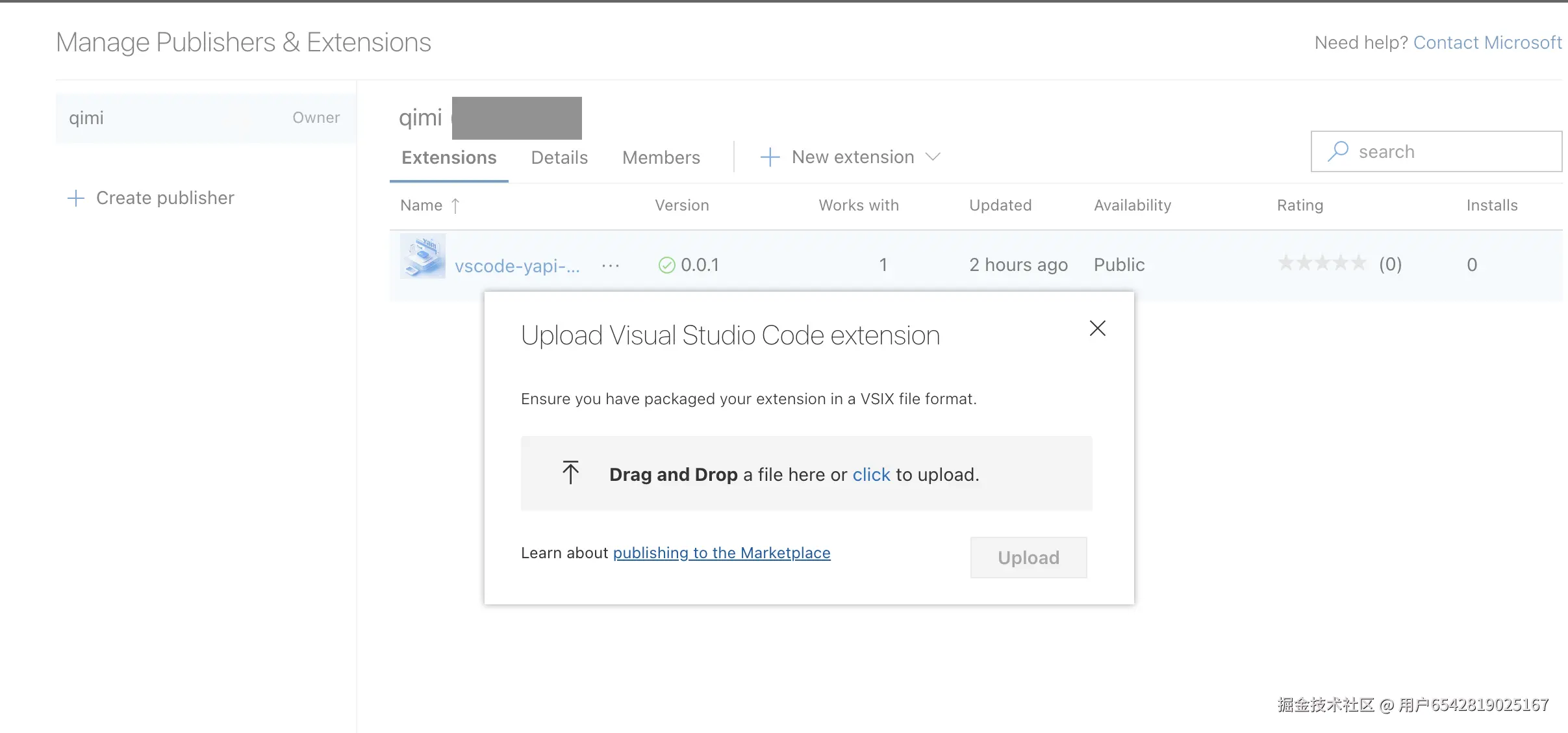Select the Extensions tab
The width and height of the screenshot is (1568, 733).
click(x=449, y=158)
